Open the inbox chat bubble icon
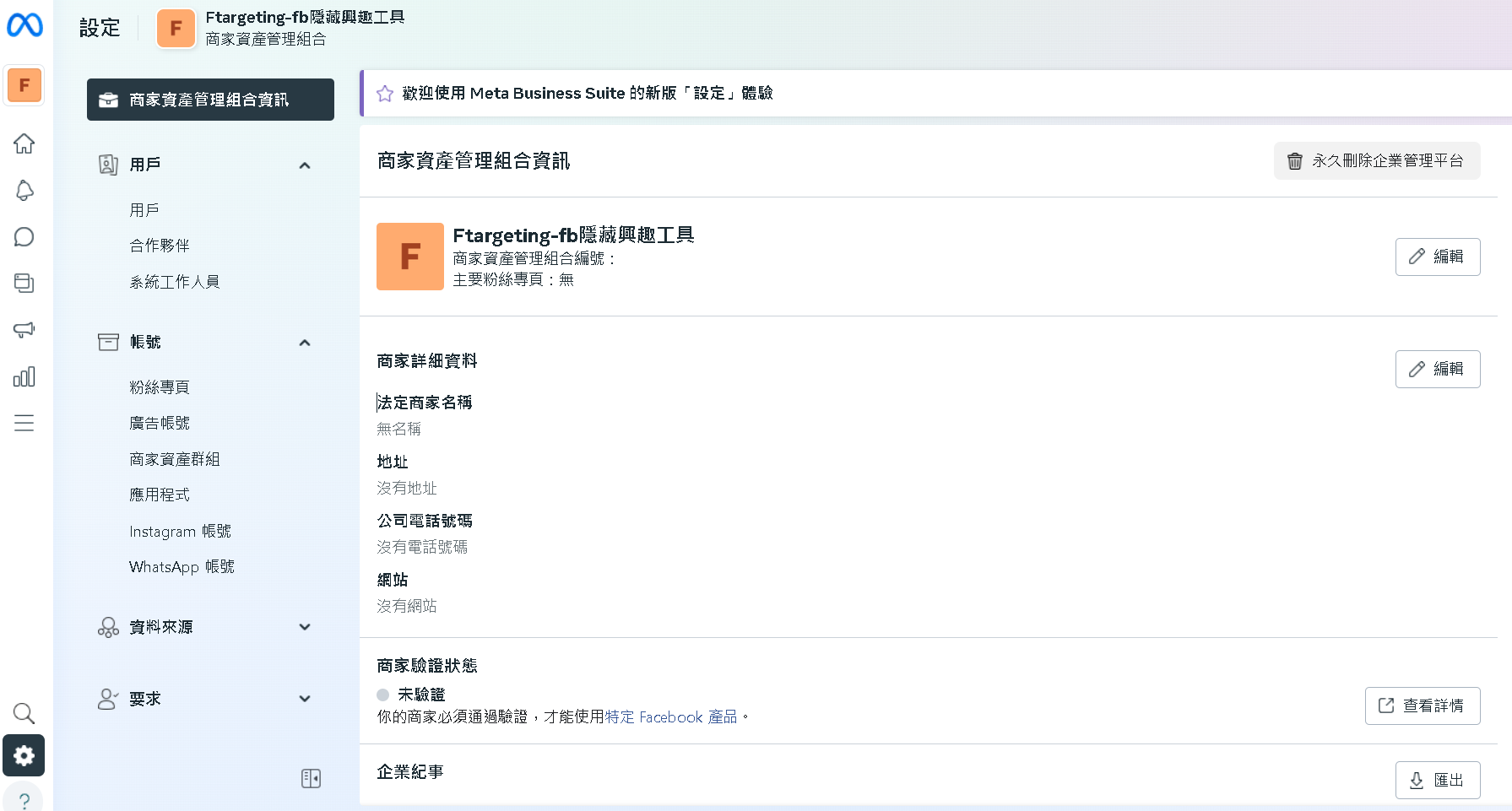The image size is (1512, 811). click(x=24, y=237)
